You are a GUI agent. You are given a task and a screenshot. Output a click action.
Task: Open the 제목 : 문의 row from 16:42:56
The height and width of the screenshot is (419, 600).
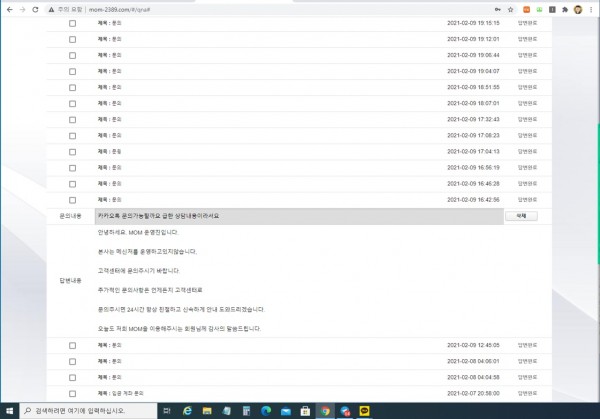point(109,200)
